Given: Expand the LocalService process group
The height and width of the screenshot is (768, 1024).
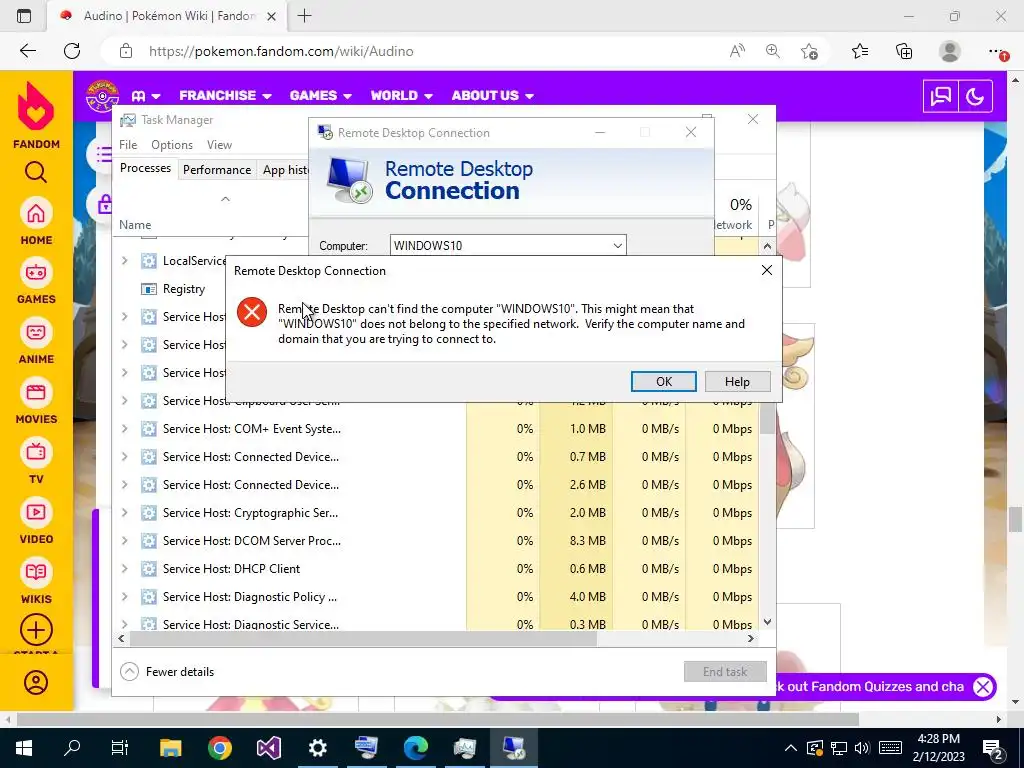Looking at the screenshot, I should point(124,261).
